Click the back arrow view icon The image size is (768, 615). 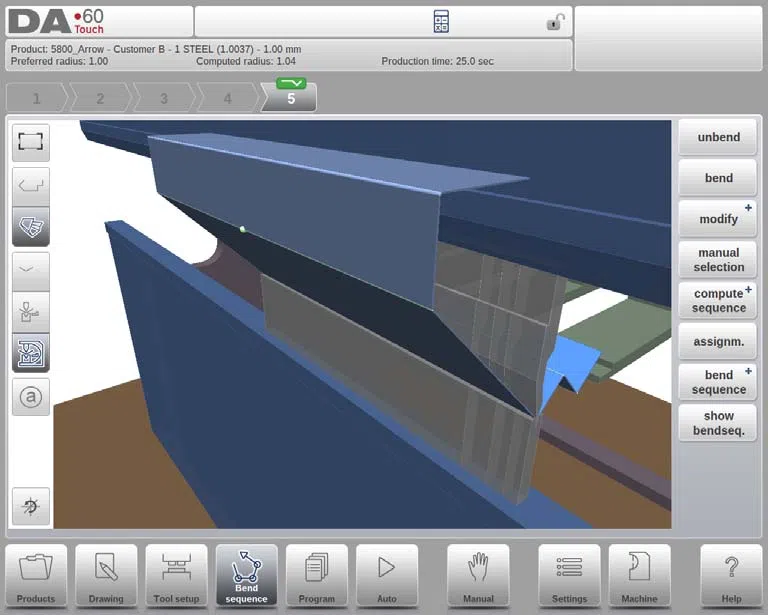point(30,186)
